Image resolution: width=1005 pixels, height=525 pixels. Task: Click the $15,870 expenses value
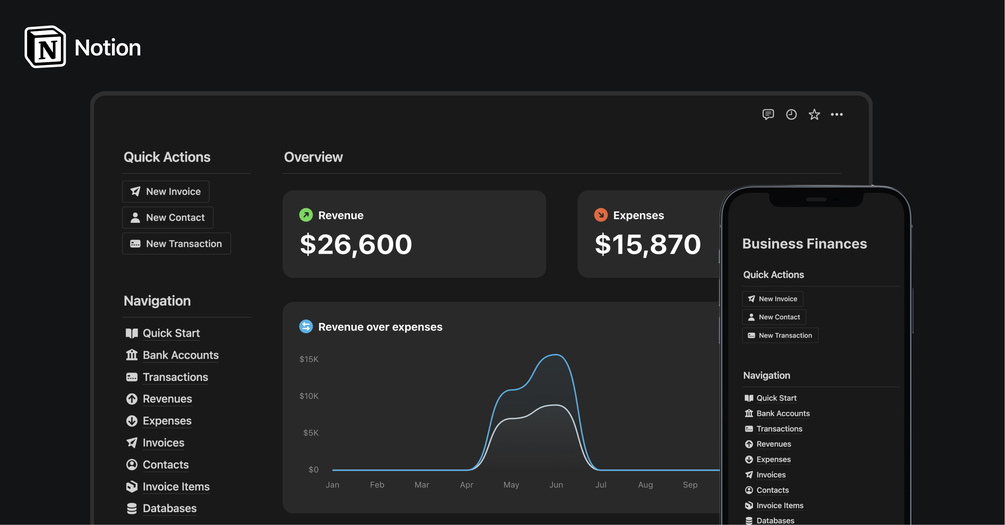647,244
